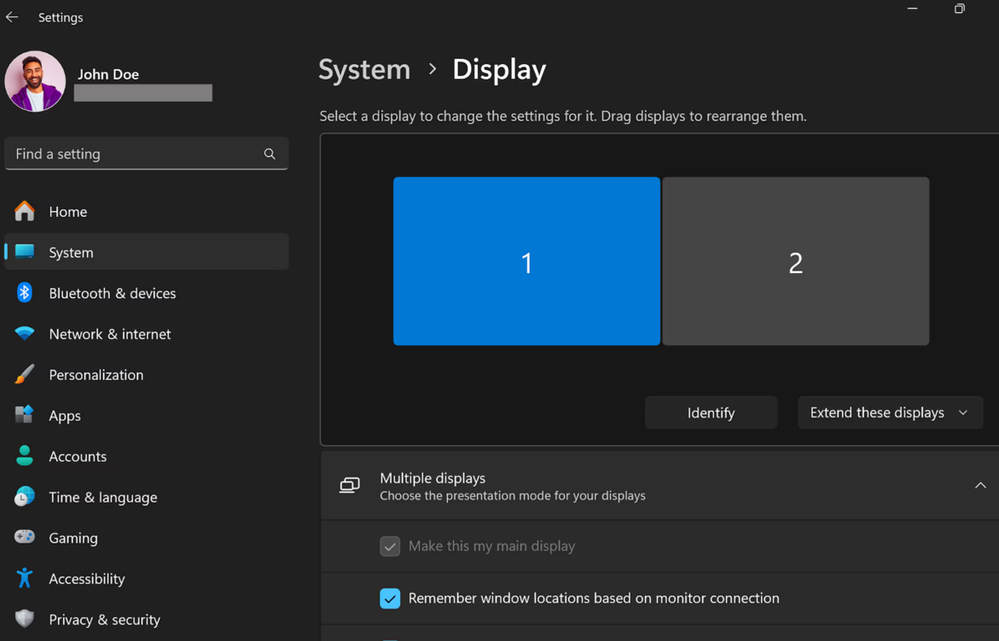Uncheck Remember window locations checkbox

(x=390, y=599)
